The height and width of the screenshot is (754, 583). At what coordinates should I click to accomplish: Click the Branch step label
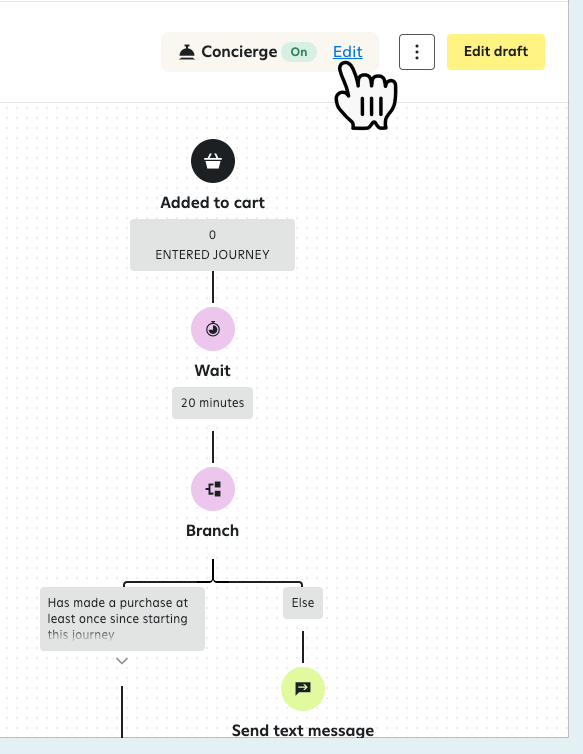[x=212, y=530]
